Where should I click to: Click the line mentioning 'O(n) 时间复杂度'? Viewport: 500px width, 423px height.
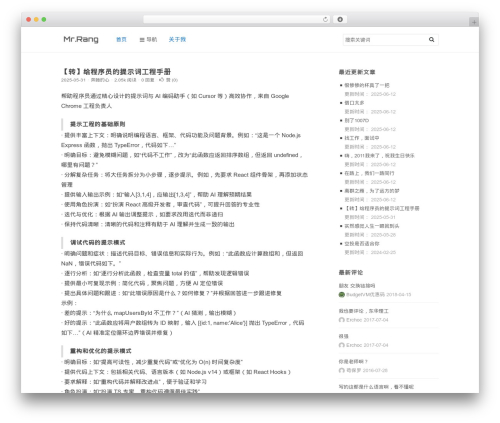pyautogui.click(x=152, y=362)
